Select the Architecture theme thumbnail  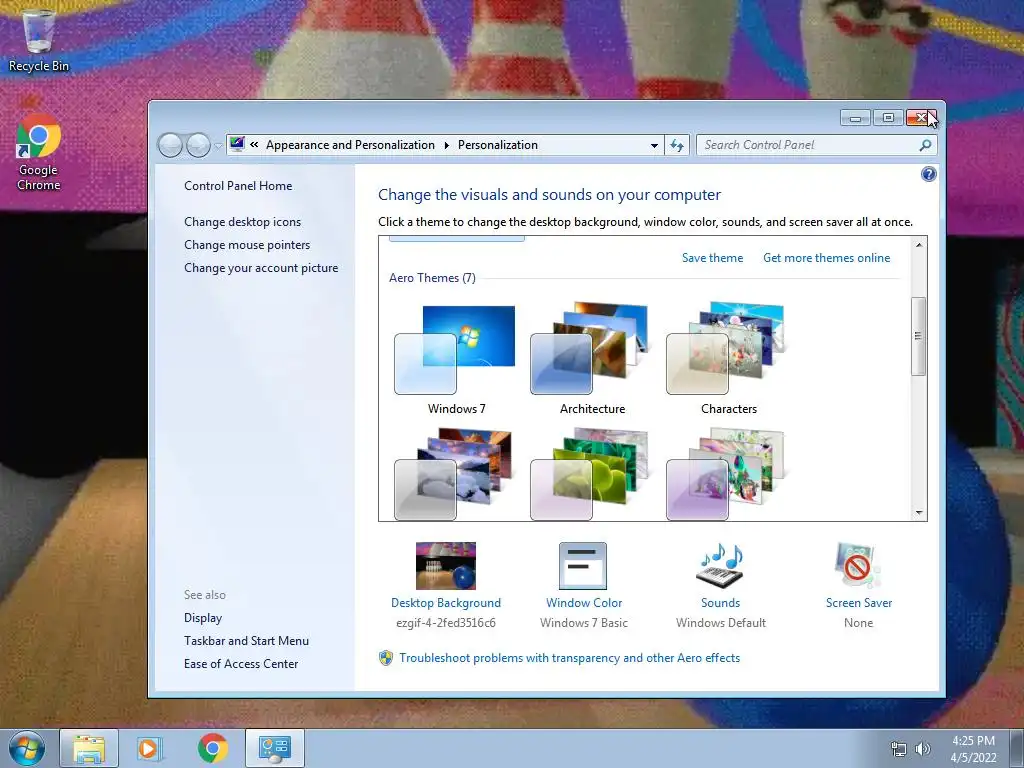tap(591, 348)
